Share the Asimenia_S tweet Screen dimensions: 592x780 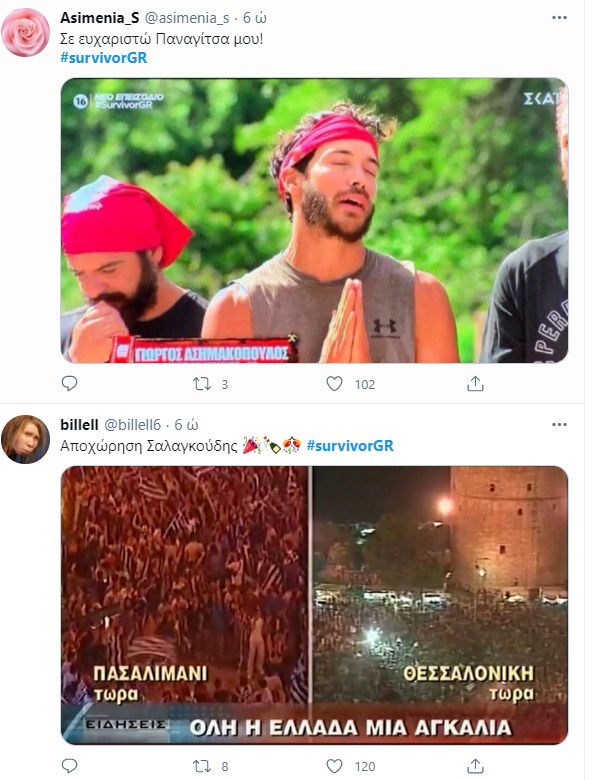475,384
